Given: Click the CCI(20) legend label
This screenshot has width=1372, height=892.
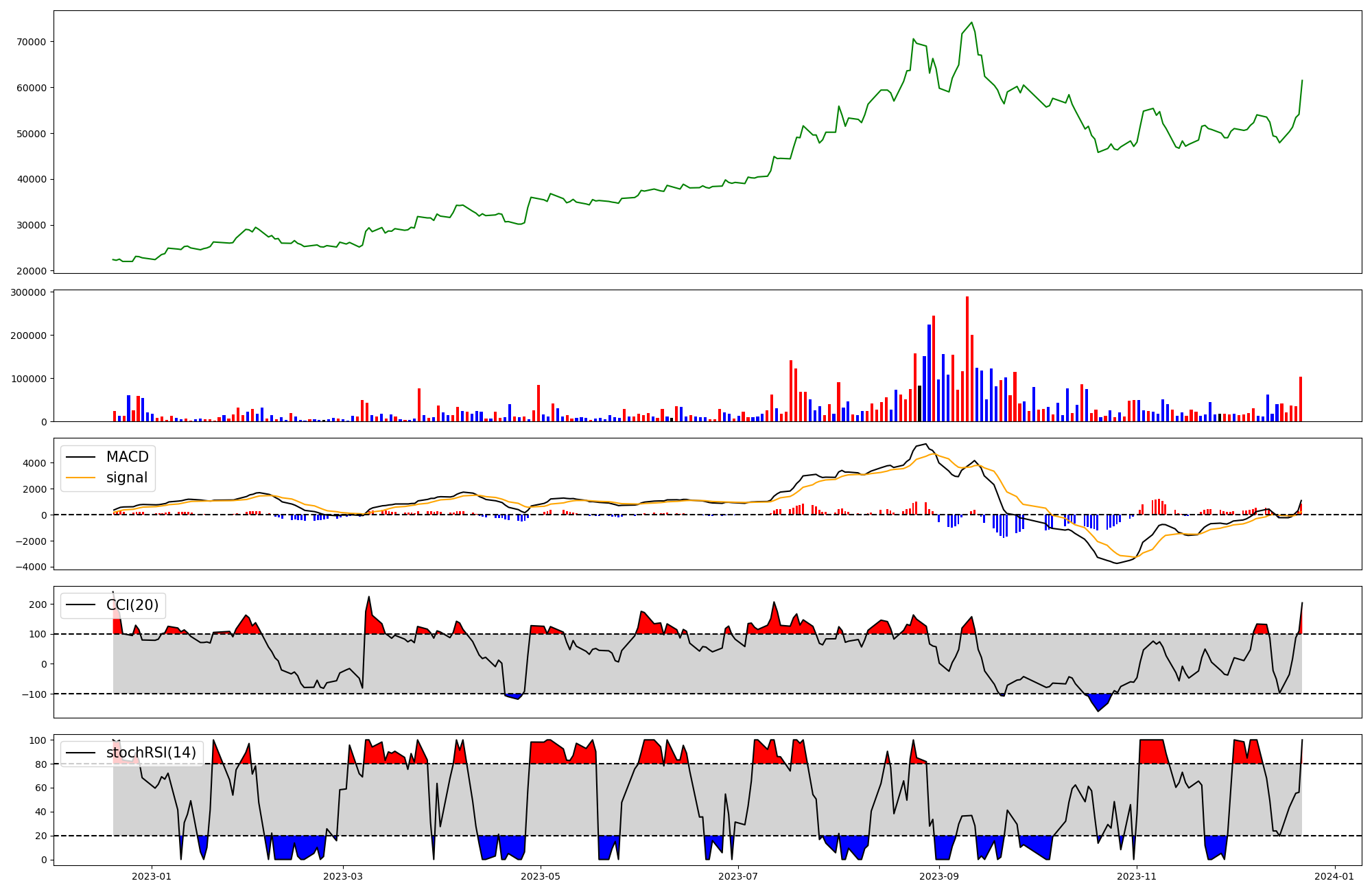Looking at the screenshot, I should [x=132, y=605].
